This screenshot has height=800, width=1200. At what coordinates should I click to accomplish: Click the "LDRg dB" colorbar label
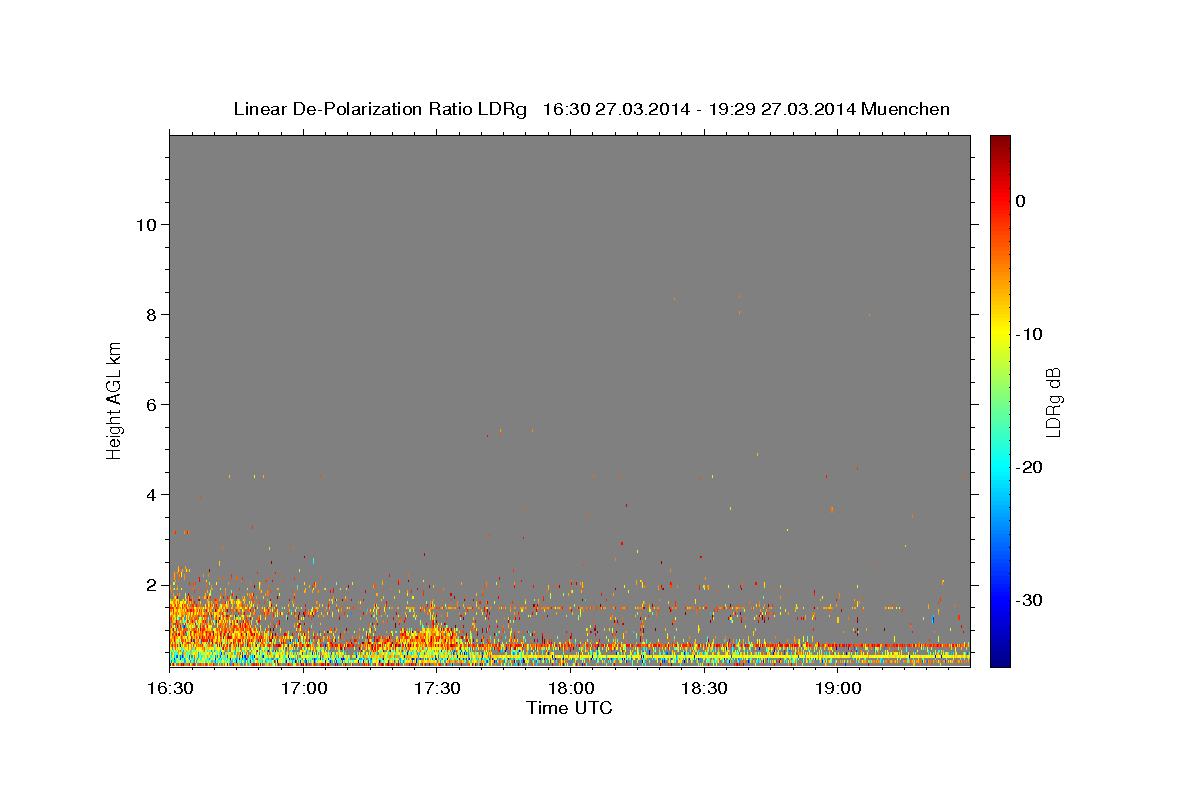point(1052,402)
